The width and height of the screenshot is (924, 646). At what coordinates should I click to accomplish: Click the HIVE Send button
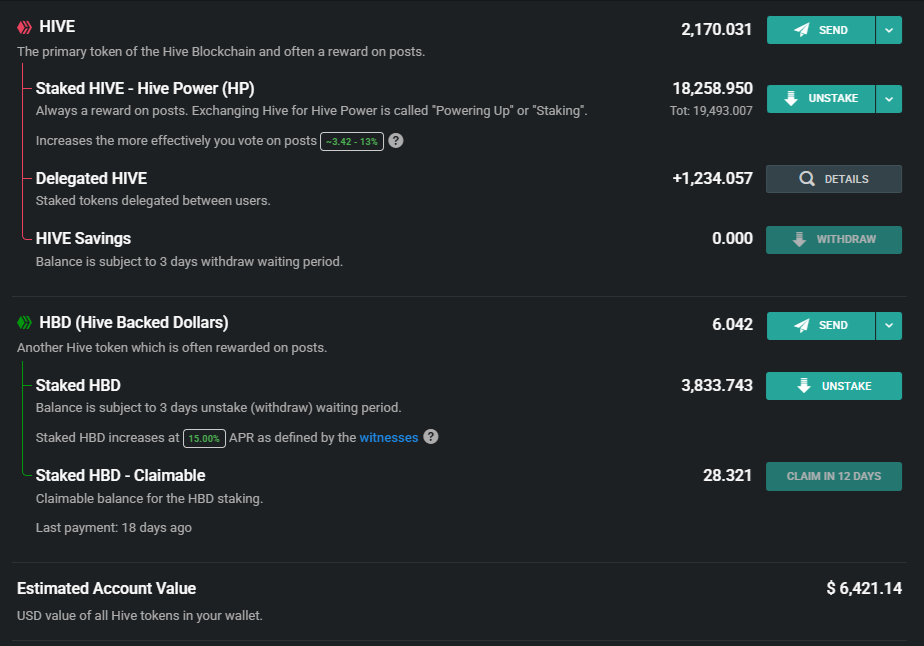coord(821,30)
